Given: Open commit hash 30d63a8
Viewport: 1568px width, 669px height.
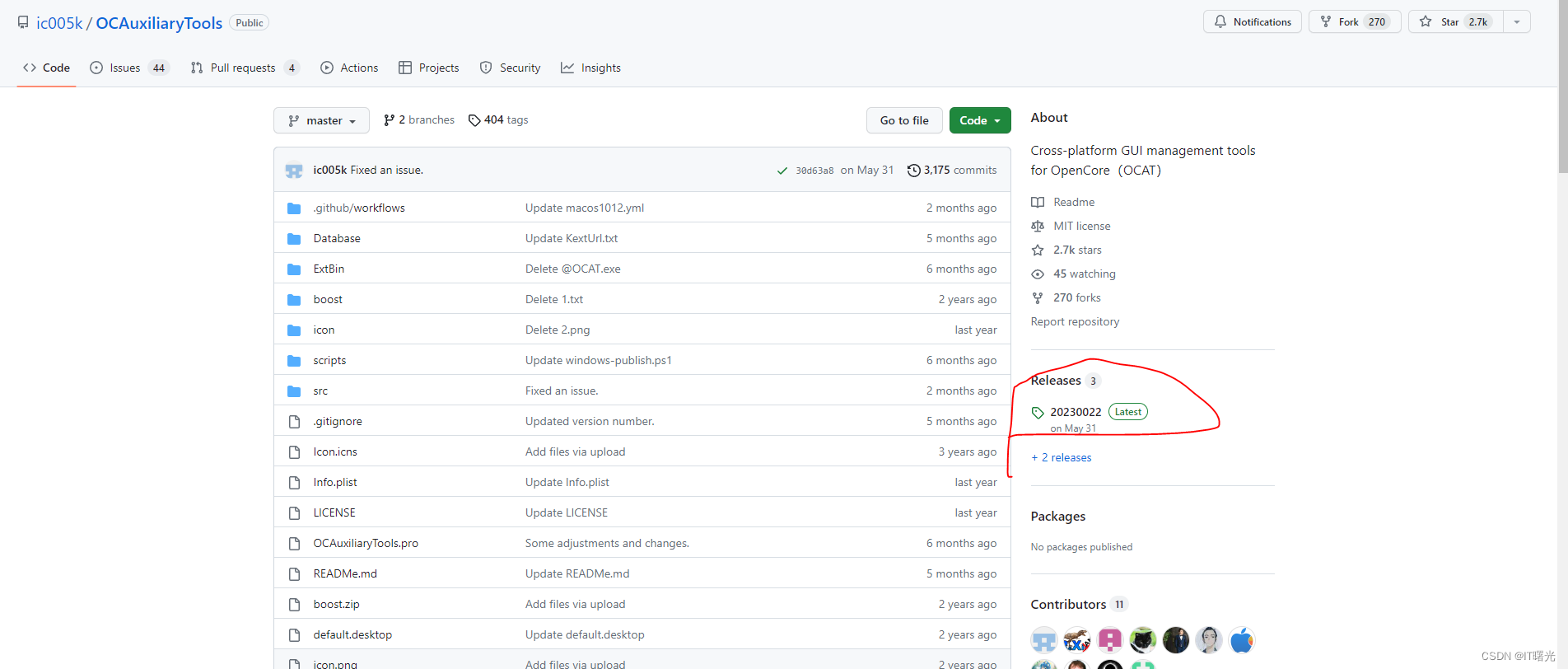Looking at the screenshot, I should [814, 171].
